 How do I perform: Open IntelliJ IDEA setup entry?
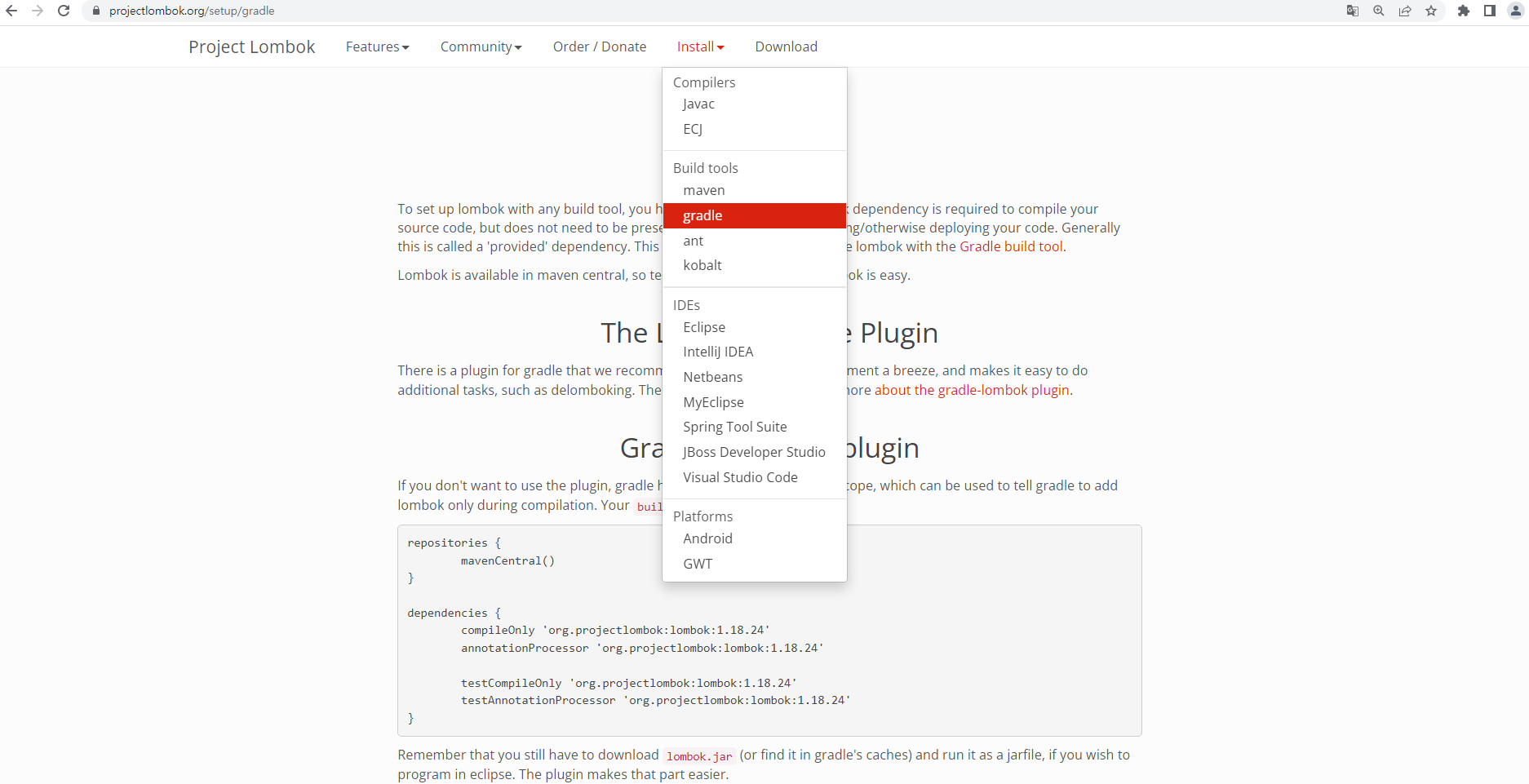pos(755,352)
